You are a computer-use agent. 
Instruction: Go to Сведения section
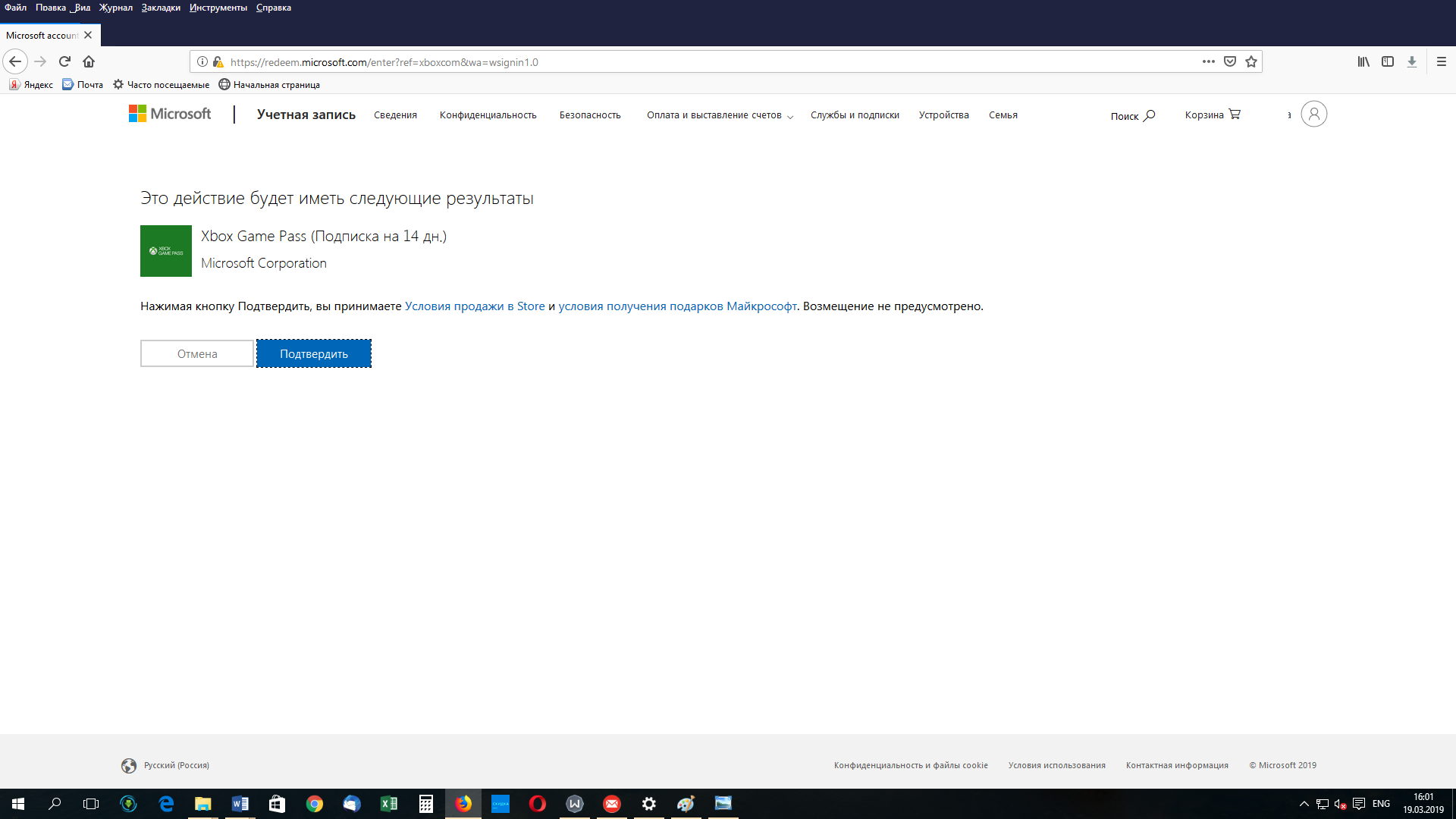coord(395,115)
